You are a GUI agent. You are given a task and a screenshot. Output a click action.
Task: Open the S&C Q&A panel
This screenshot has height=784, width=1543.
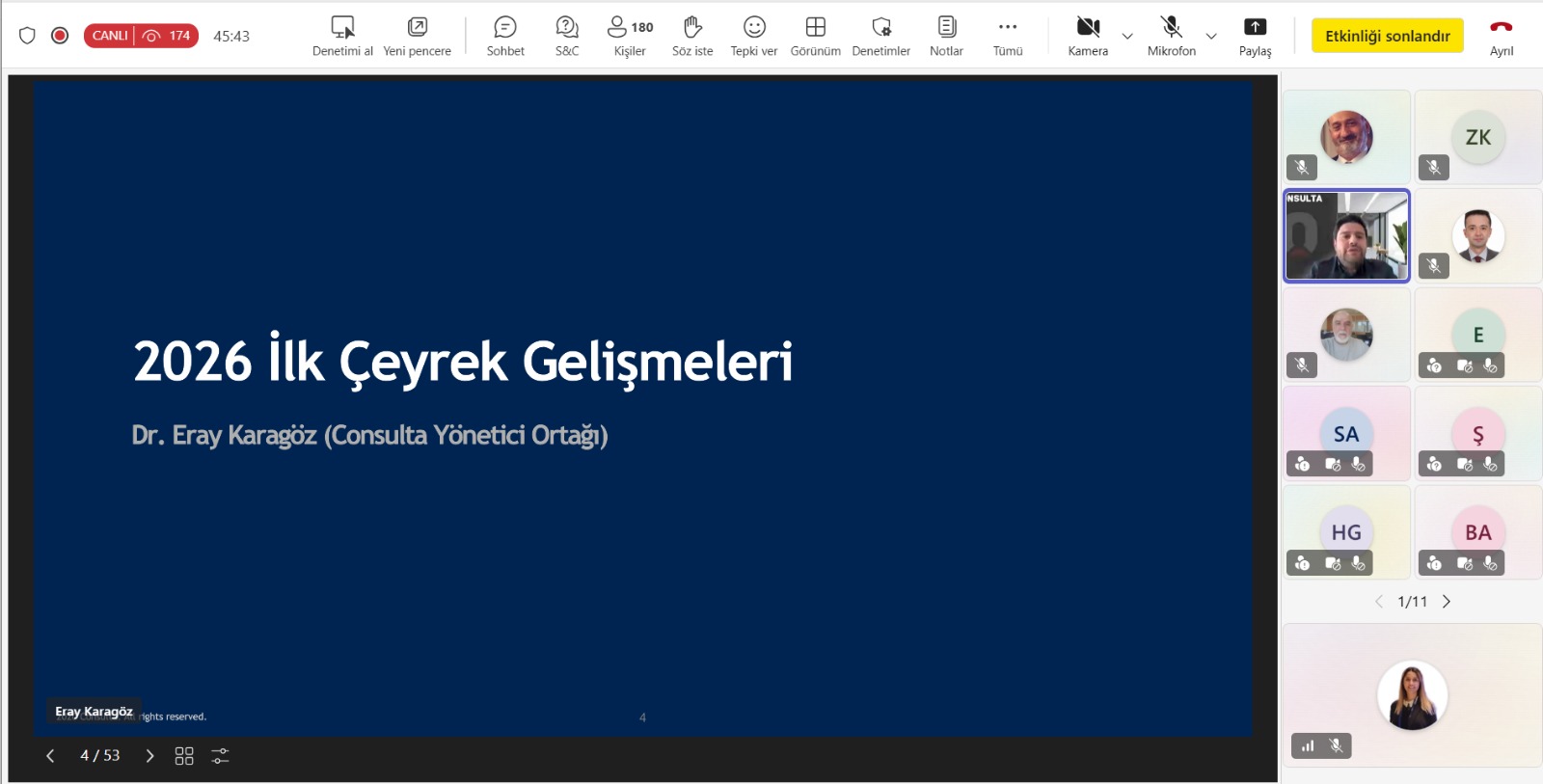pos(567,37)
